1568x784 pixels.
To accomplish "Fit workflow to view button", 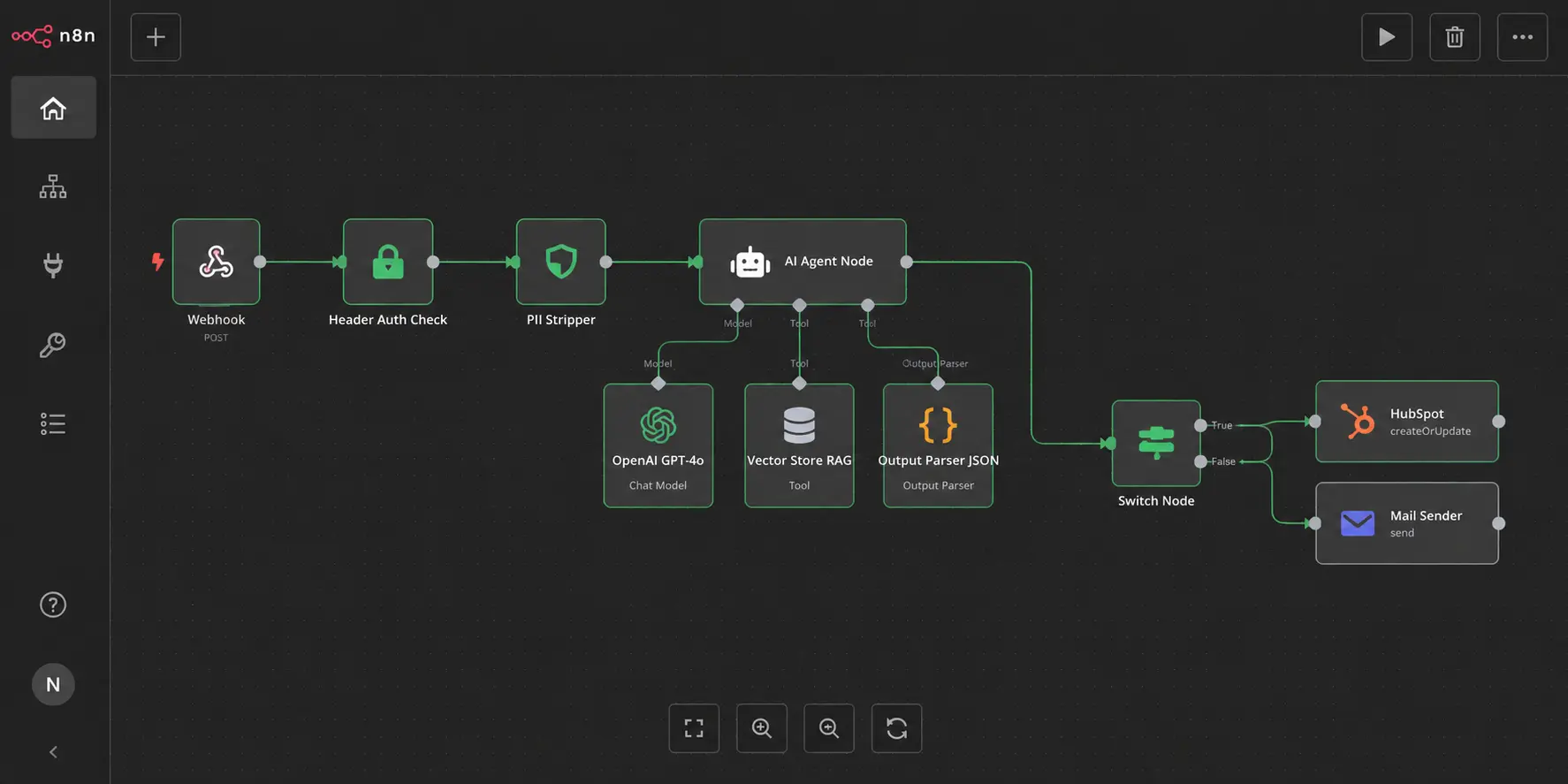I will pyautogui.click(x=694, y=728).
